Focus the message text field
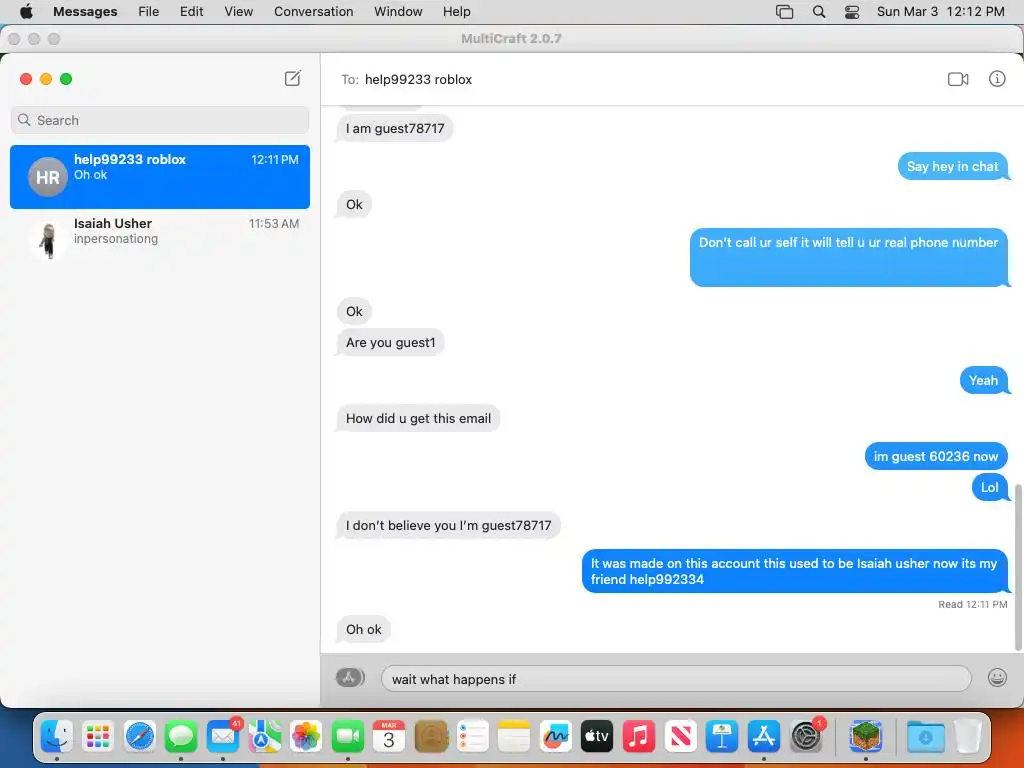 676,679
